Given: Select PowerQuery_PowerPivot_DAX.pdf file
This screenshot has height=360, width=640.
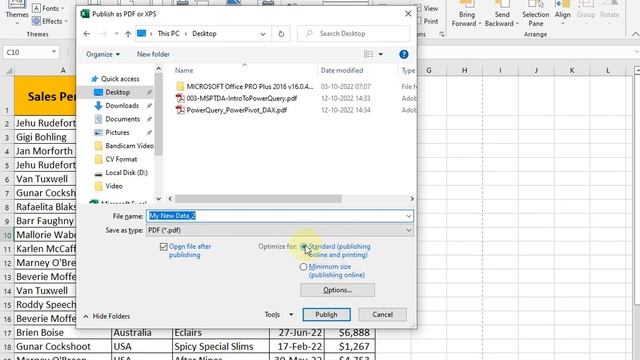Looking at the screenshot, I should tap(237, 110).
